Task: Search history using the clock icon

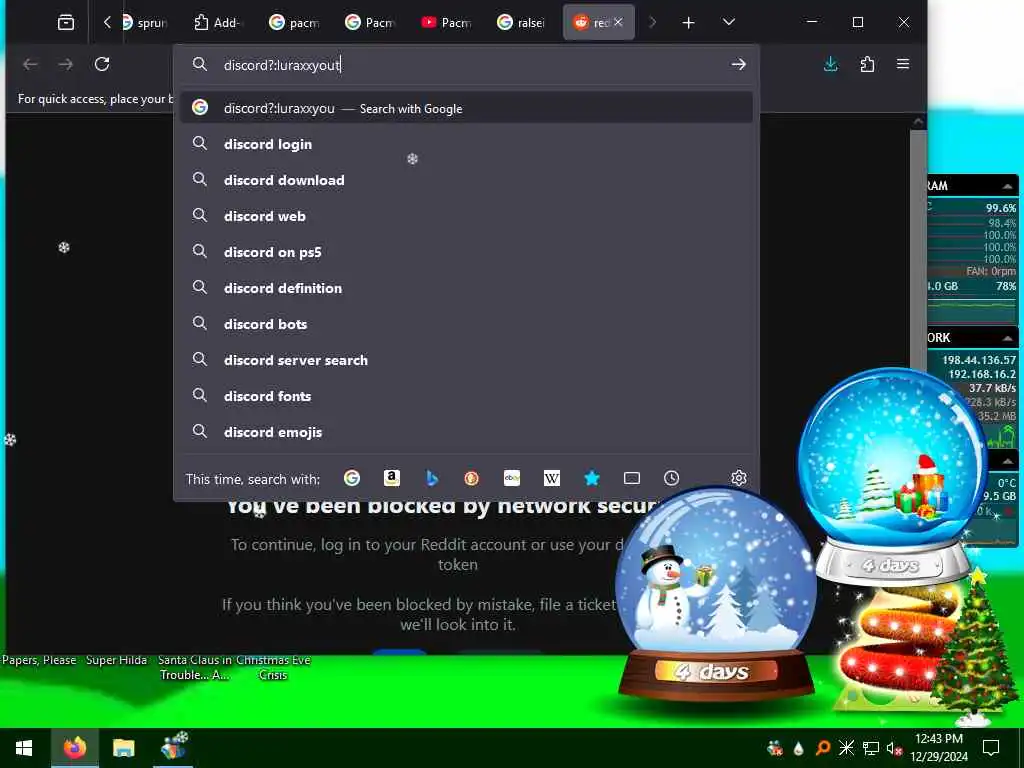Action: 671,479
